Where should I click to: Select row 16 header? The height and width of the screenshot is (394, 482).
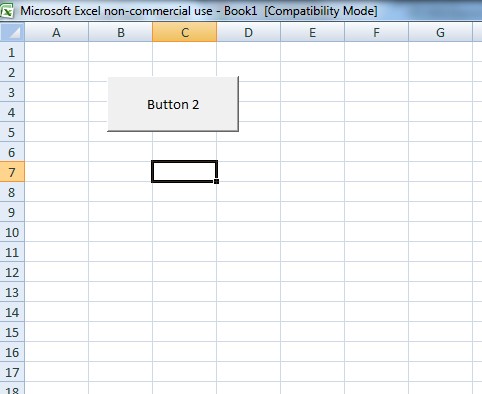12,352
